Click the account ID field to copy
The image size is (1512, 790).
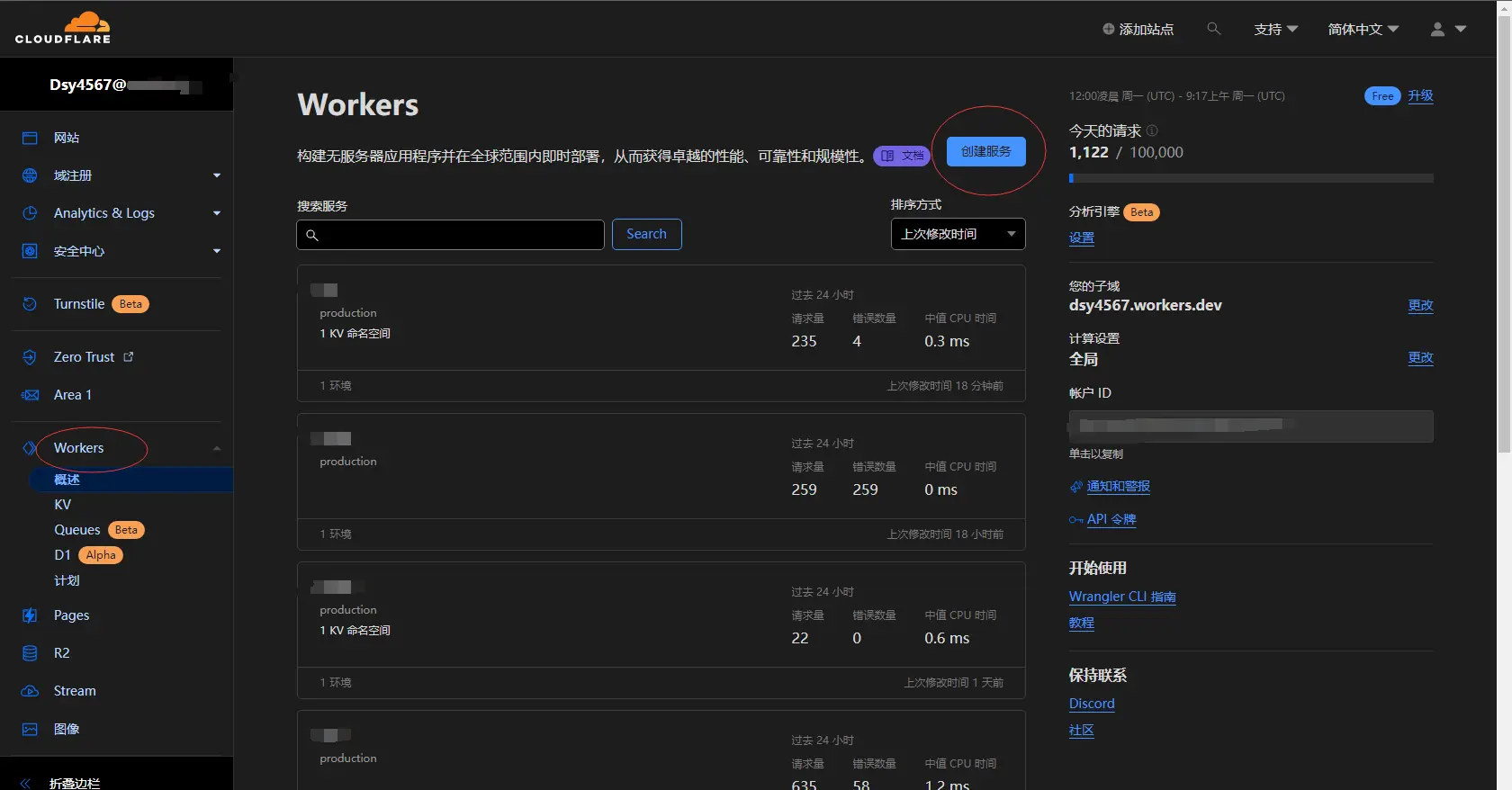click(1251, 426)
